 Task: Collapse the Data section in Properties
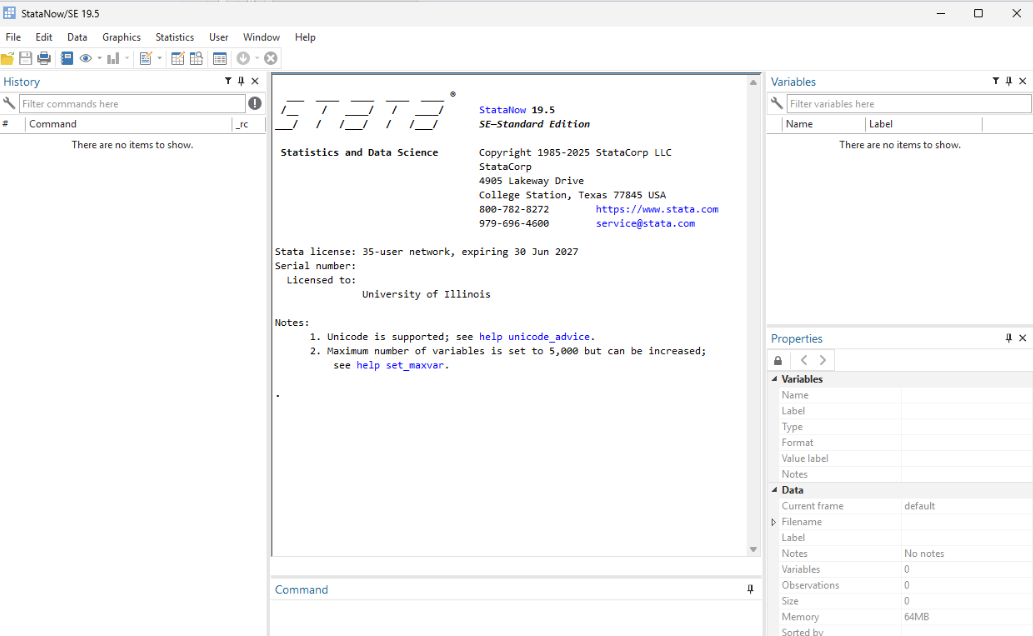click(x=774, y=490)
